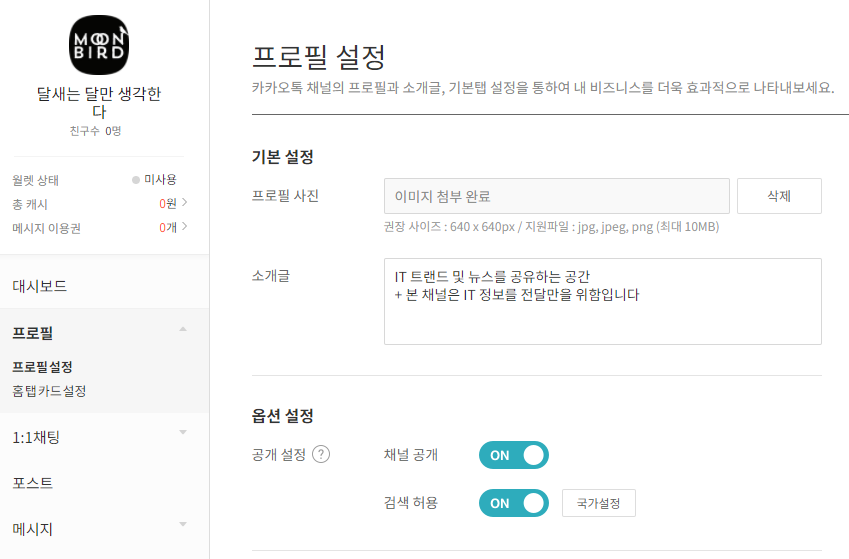
Task: Open 메시지 이용권 0개 details arrow
Action: pos(185,226)
